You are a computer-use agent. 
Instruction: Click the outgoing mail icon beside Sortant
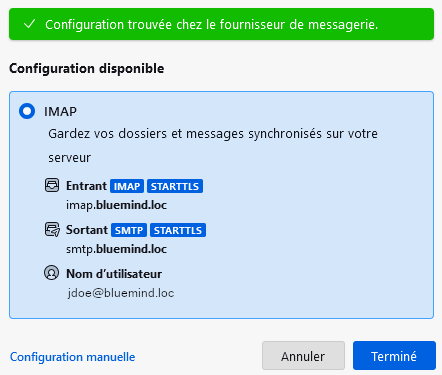[x=52, y=230]
